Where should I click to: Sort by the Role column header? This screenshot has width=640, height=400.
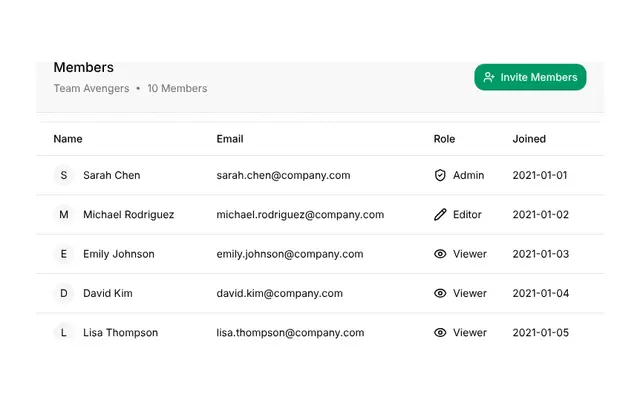pos(444,139)
